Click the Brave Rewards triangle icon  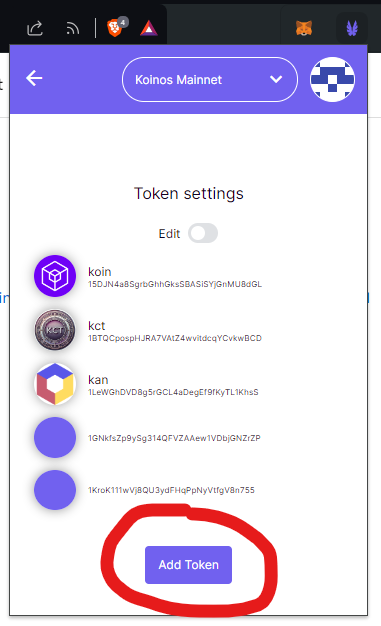click(149, 28)
